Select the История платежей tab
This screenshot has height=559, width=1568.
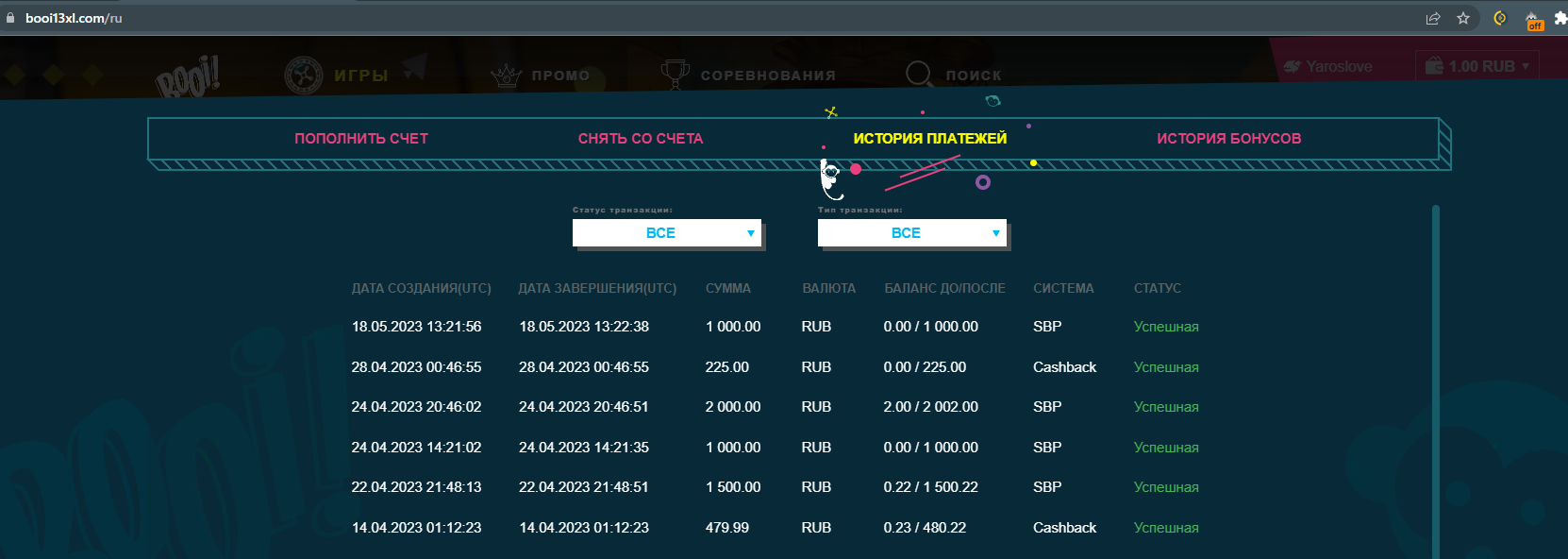[x=929, y=139]
